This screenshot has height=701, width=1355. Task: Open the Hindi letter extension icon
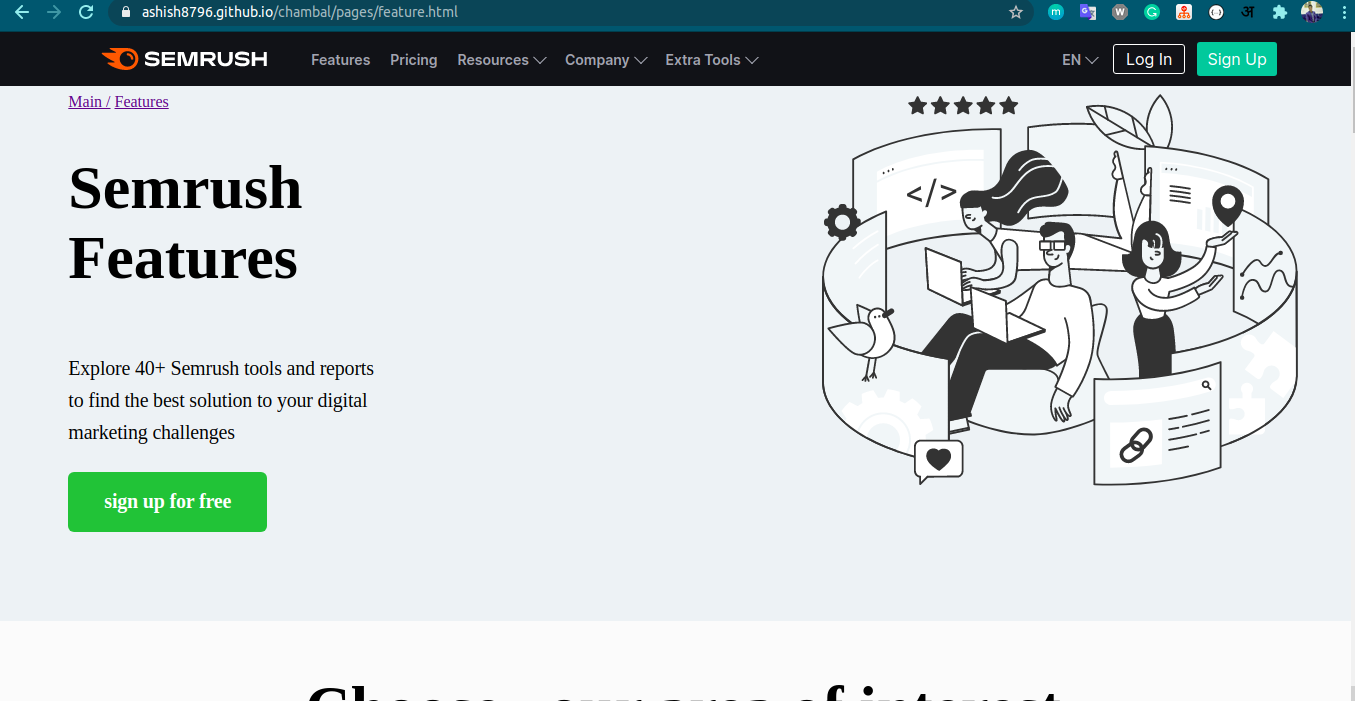click(1248, 12)
